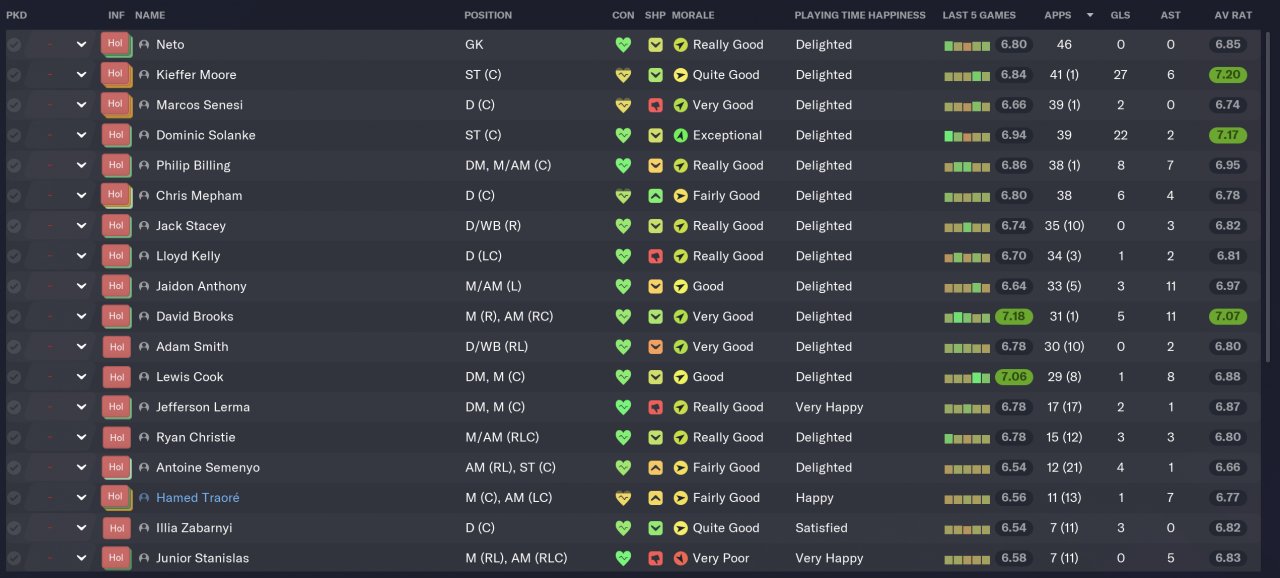Screen dimensions: 1280x578
Task: Click Chris Mepham's green sharpness up-arrow icon
Action: pyautogui.click(x=655, y=196)
